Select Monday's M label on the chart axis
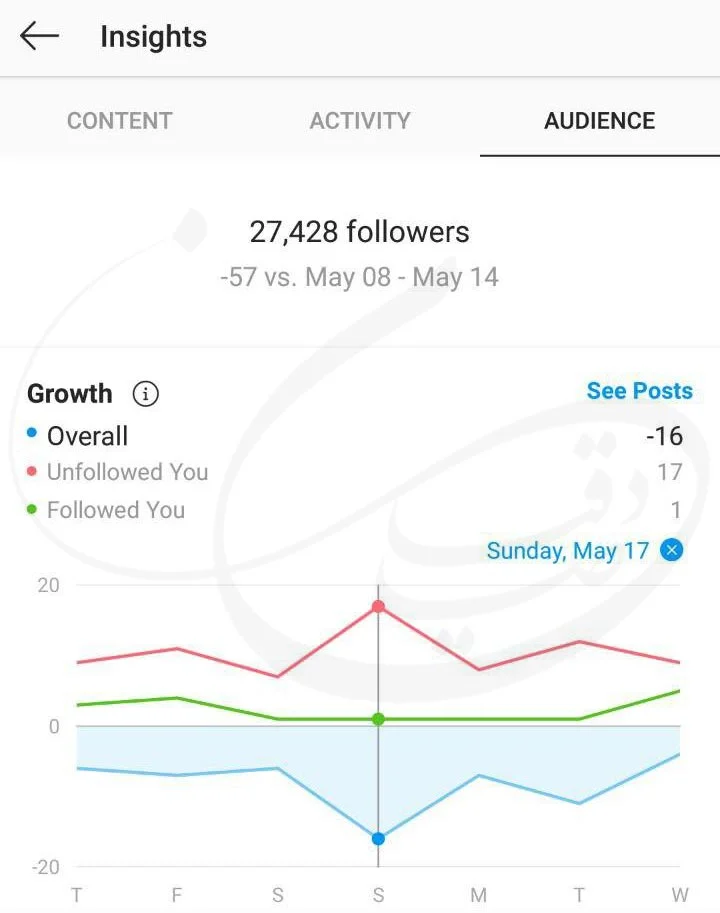Image resolution: width=720 pixels, height=913 pixels. click(478, 894)
